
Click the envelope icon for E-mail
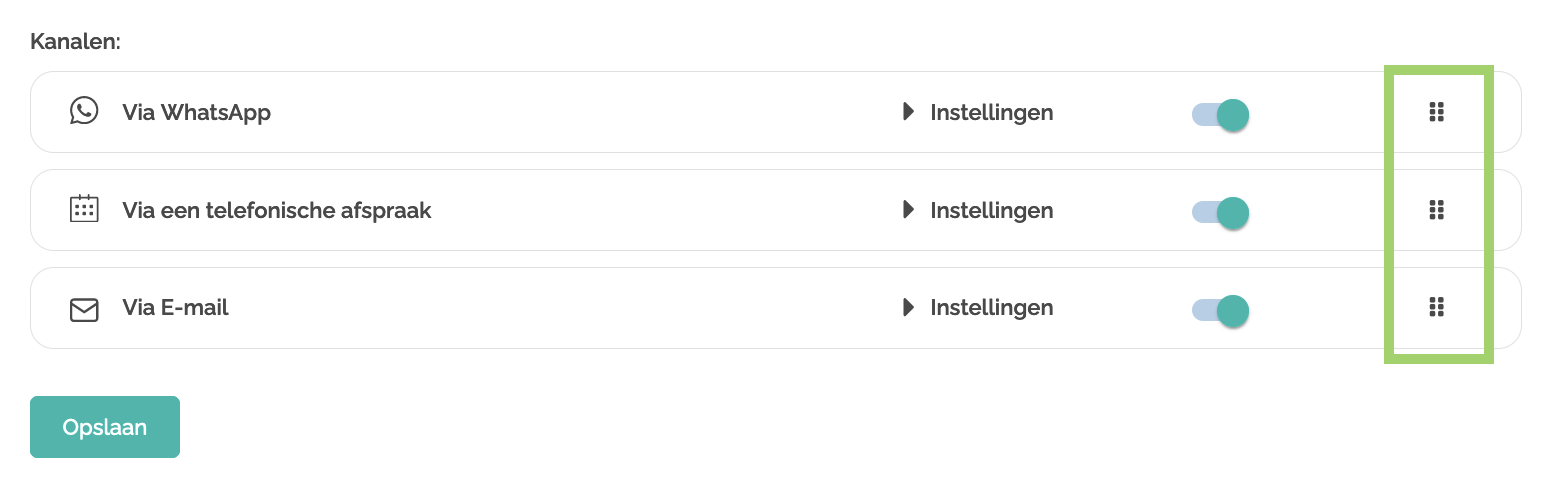pyautogui.click(x=84, y=309)
